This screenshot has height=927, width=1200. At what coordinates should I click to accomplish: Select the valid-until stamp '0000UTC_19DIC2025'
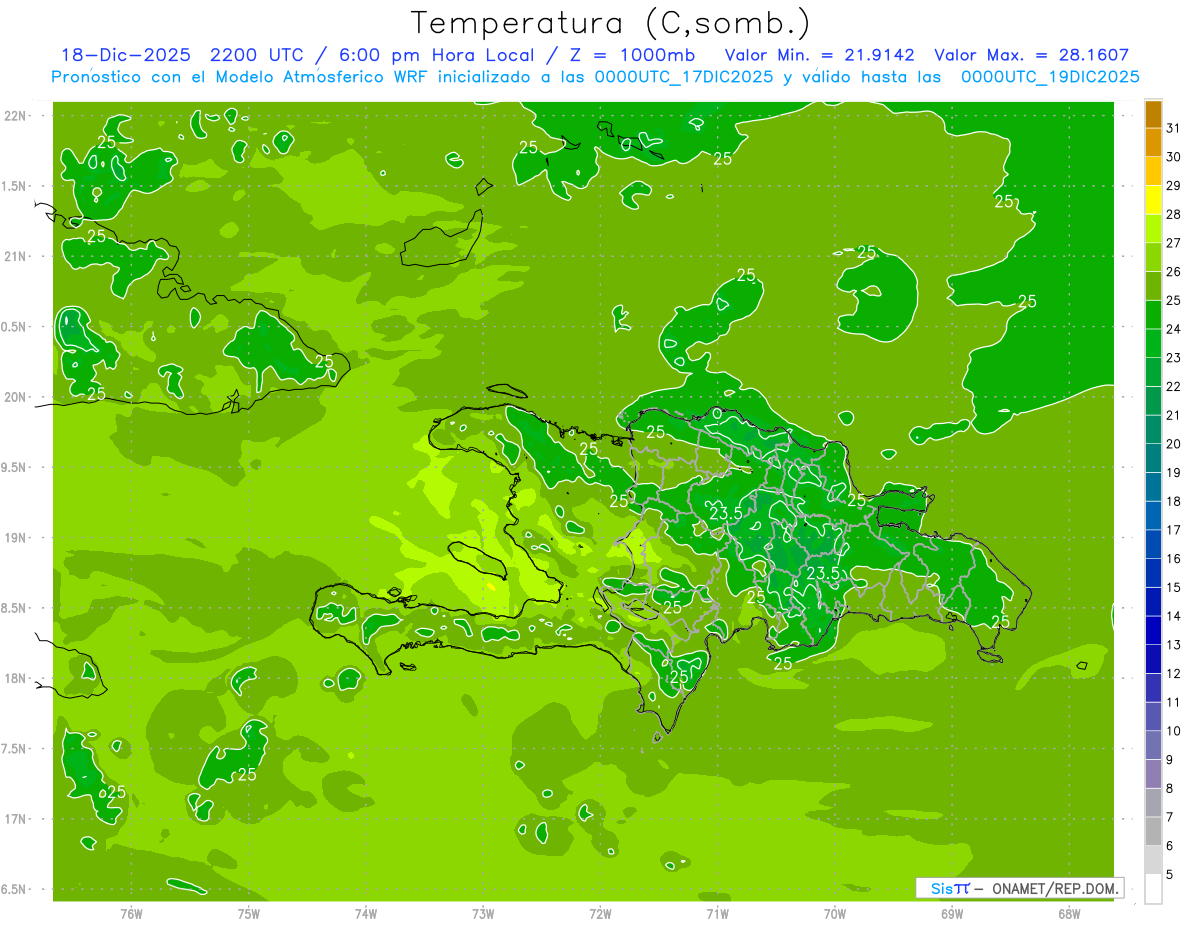pos(1050,77)
